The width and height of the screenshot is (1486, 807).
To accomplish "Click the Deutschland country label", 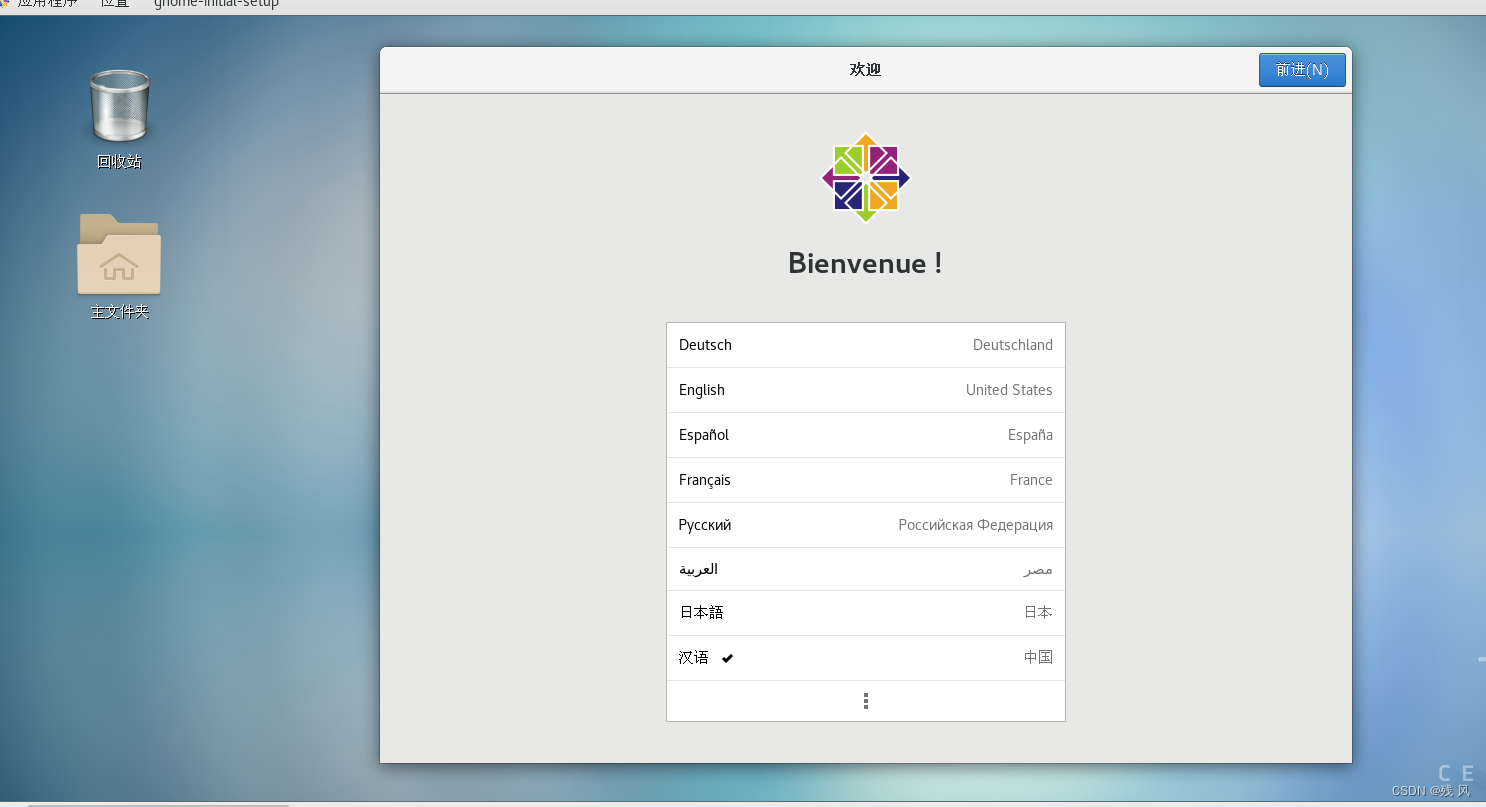I will [x=1012, y=345].
